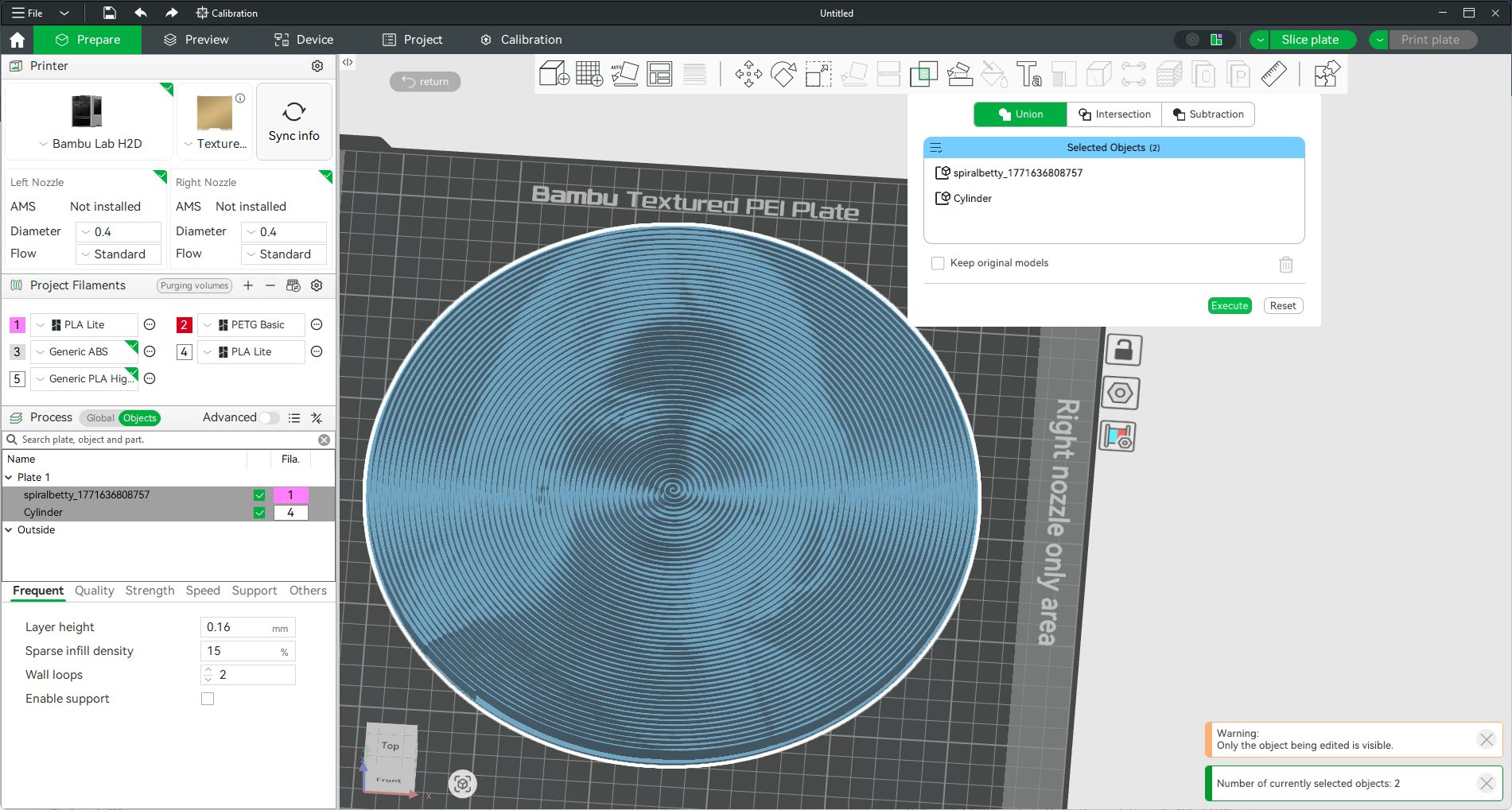Switch to the Preview tab
The image size is (1512, 810).
[x=196, y=40]
